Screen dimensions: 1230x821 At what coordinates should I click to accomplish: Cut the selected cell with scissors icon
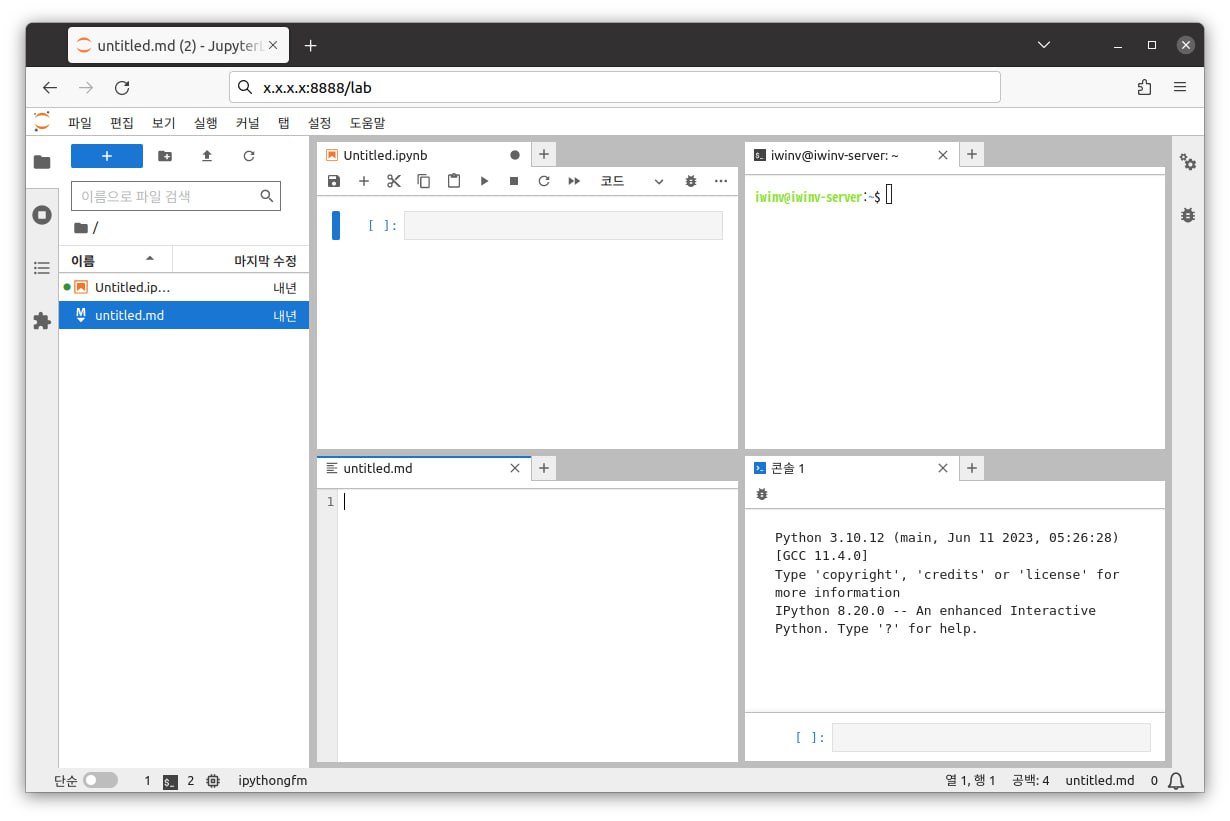pyautogui.click(x=394, y=181)
